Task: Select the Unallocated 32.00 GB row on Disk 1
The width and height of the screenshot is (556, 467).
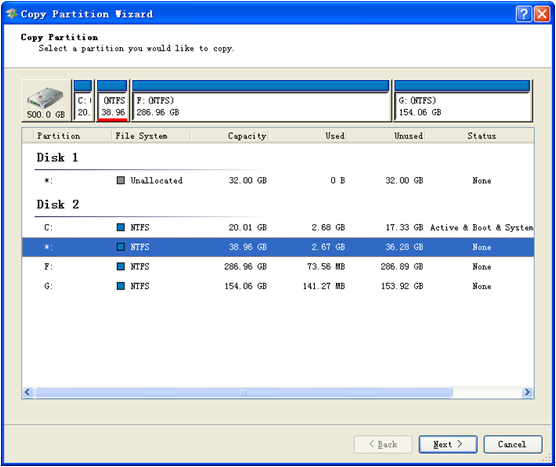Action: tap(278, 180)
